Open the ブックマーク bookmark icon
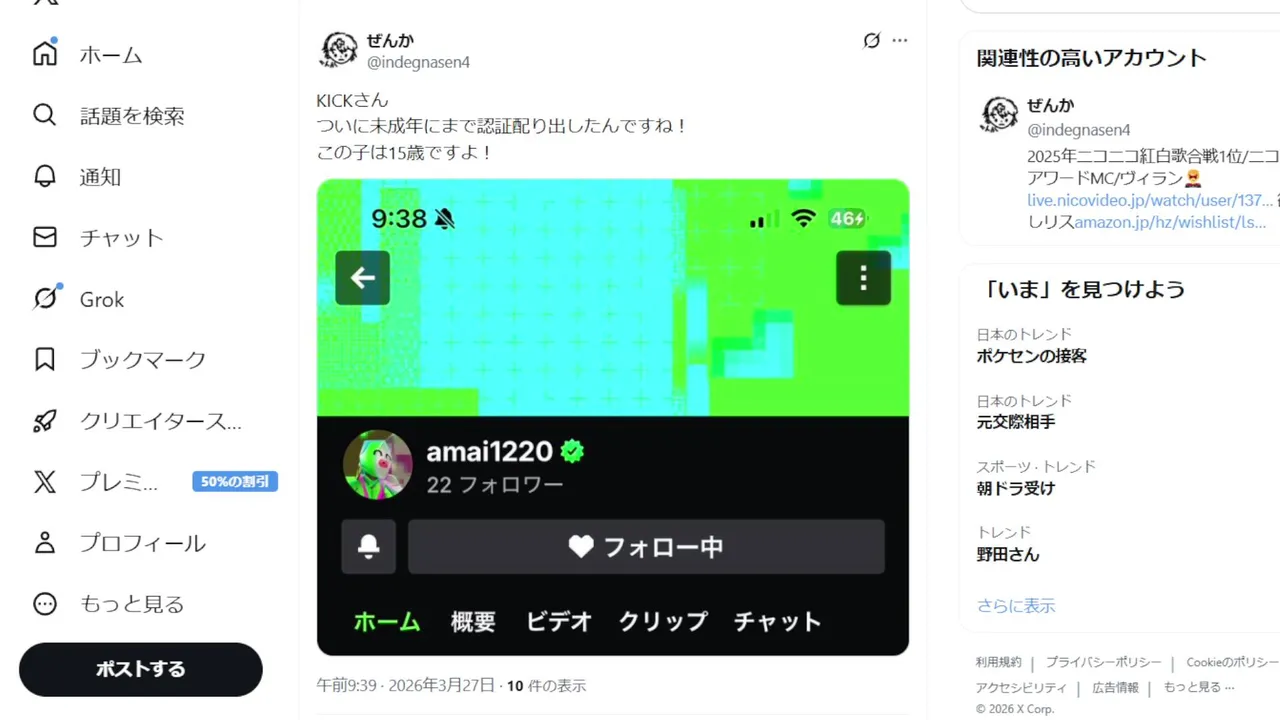This screenshot has height=720, width=1280. [45, 359]
